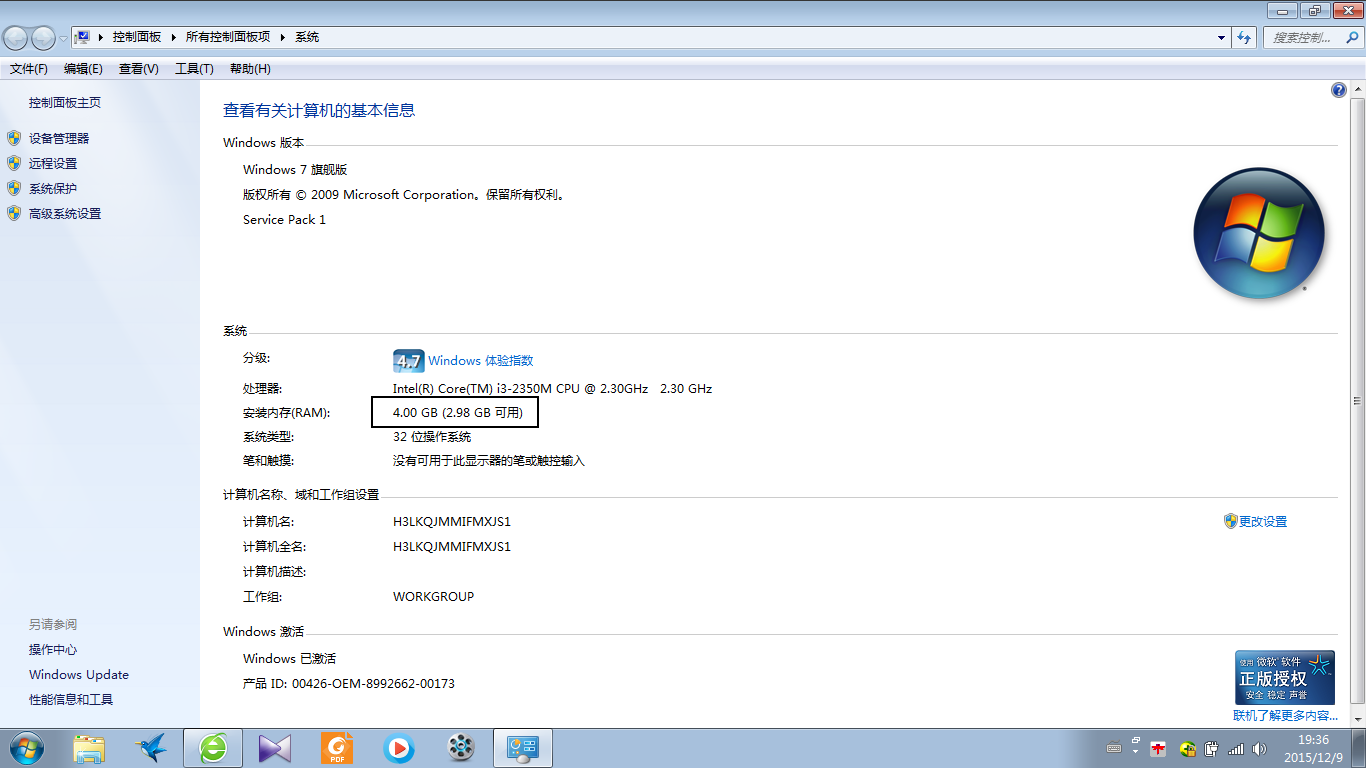The width and height of the screenshot is (1366, 768).
Task: Open 帮助(H) menu
Action: (x=250, y=68)
